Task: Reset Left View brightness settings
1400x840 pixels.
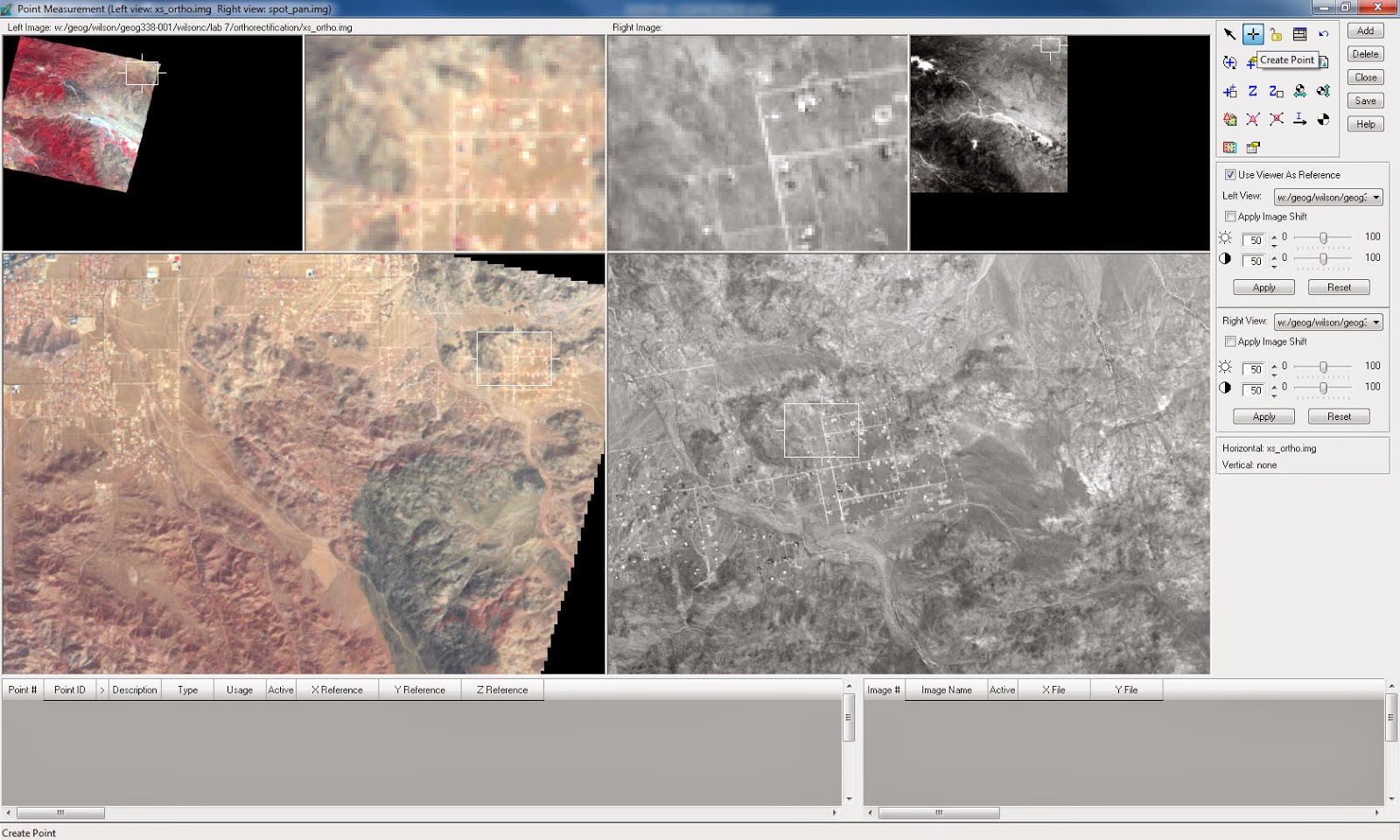Action: click(1339, 288)
